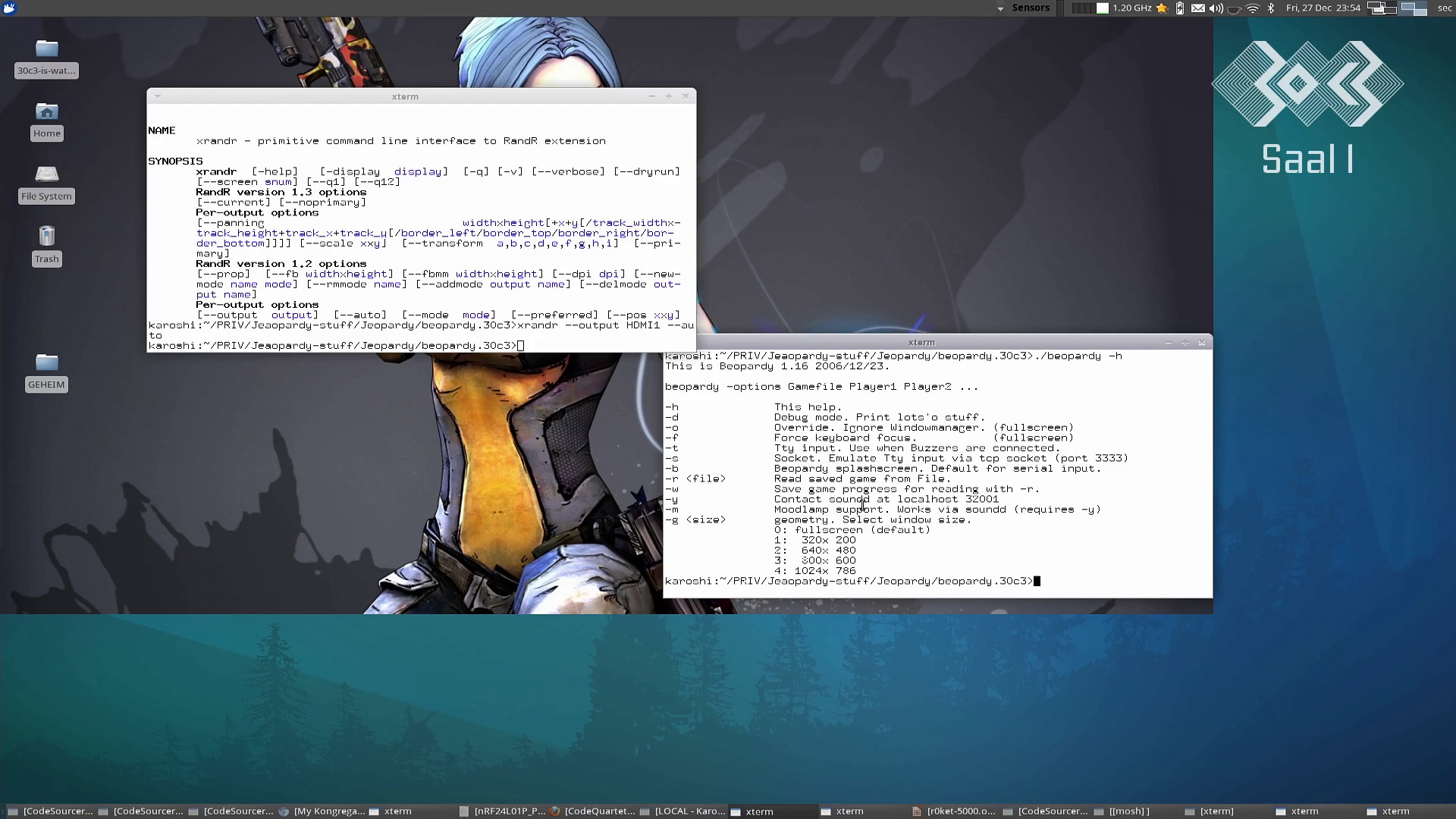Check the battery status icon
The width and height of the screenshot is (1456, 819).
(x=1180, y=8)
